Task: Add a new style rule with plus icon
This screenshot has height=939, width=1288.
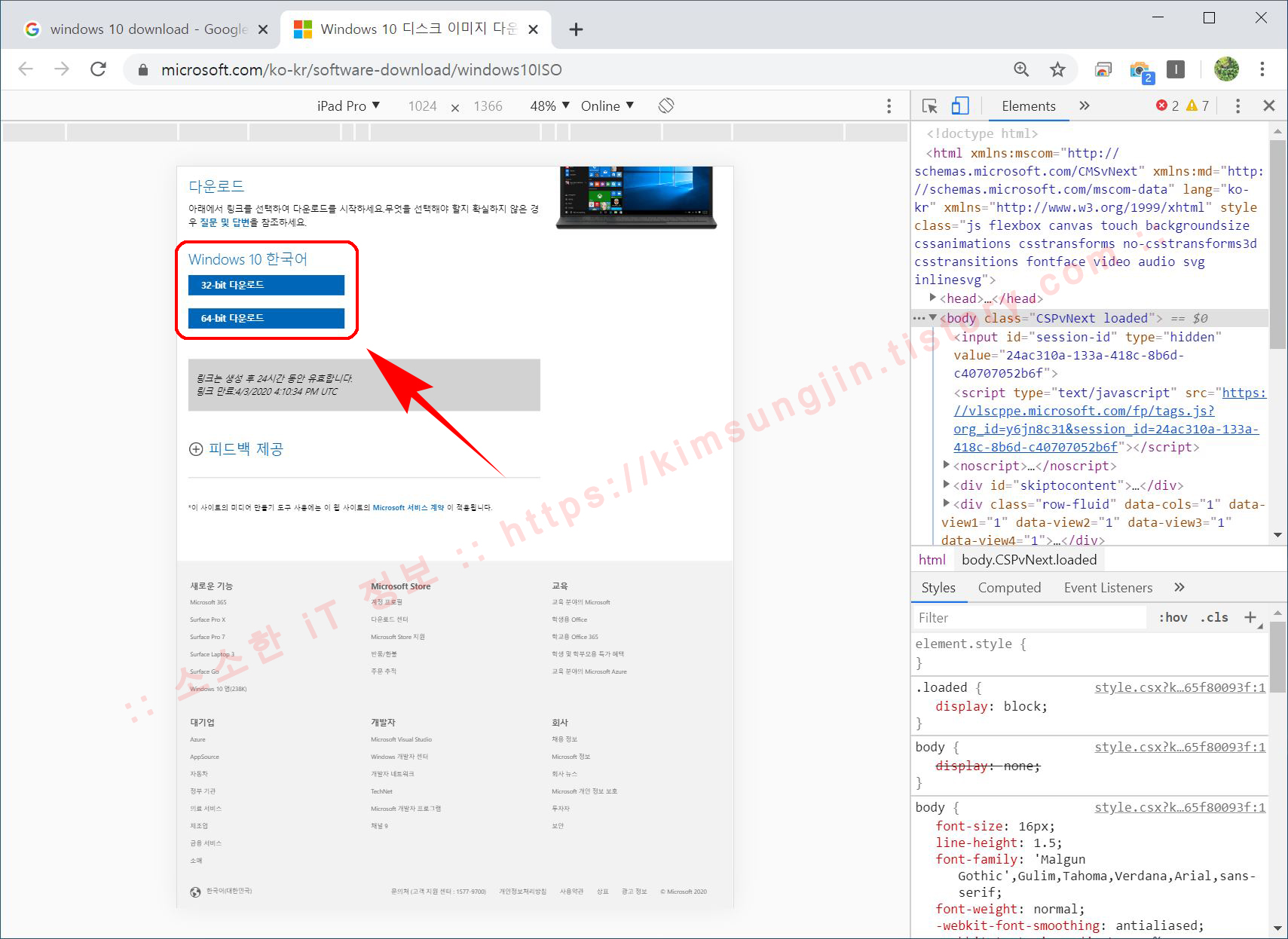Action: point(1250,617)
